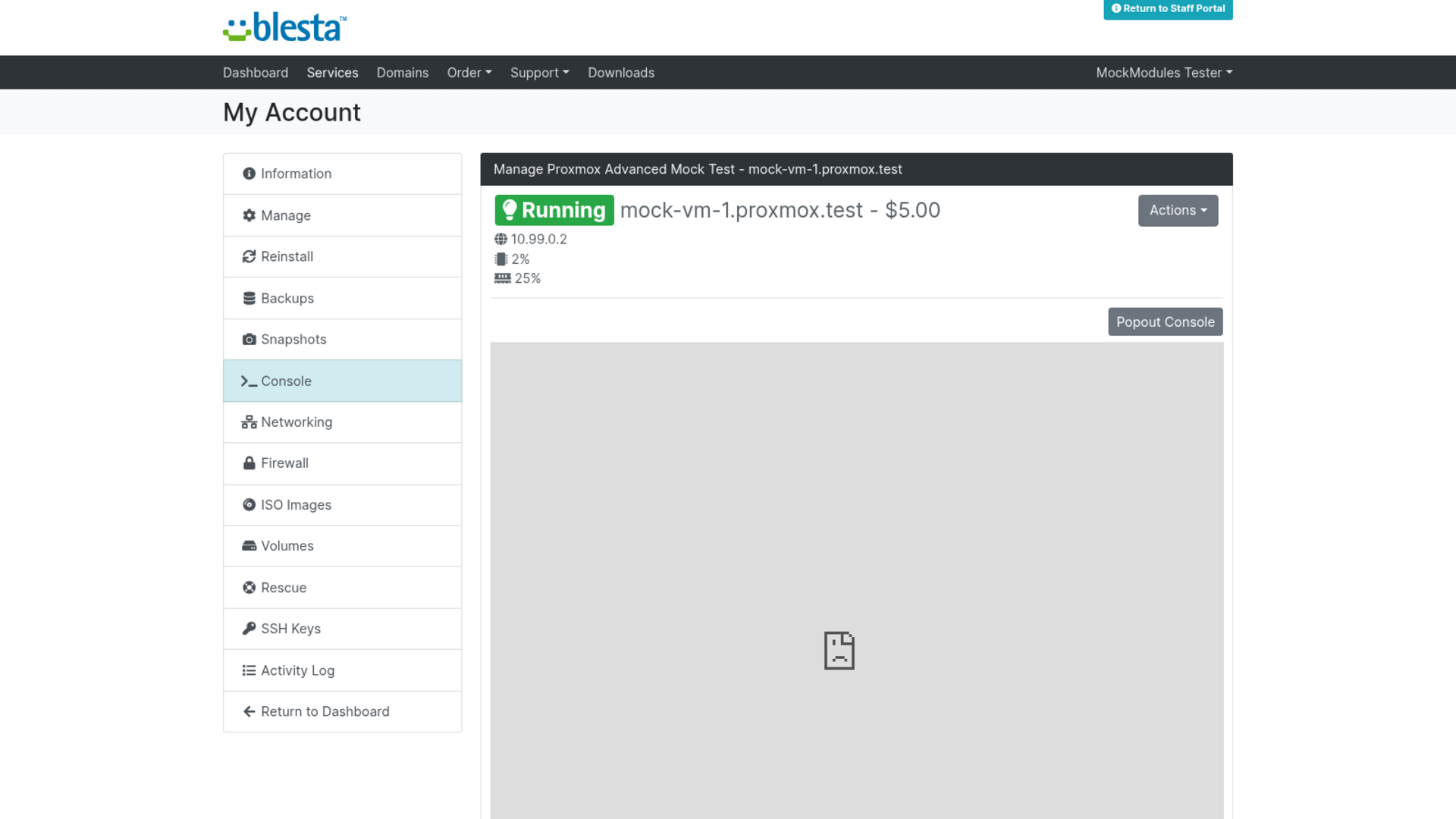Click the Reinstall refresh arrows icon
Screen dimensions: 1456x819
(x=249, y=256)
